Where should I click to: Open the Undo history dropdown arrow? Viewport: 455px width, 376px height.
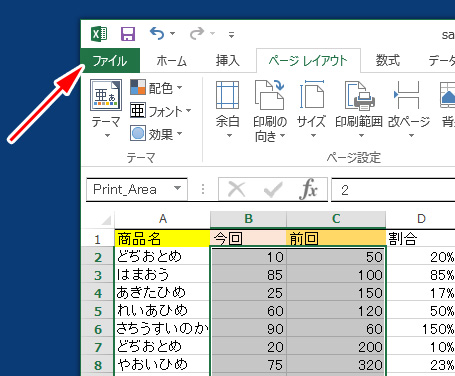coord(172,34)
